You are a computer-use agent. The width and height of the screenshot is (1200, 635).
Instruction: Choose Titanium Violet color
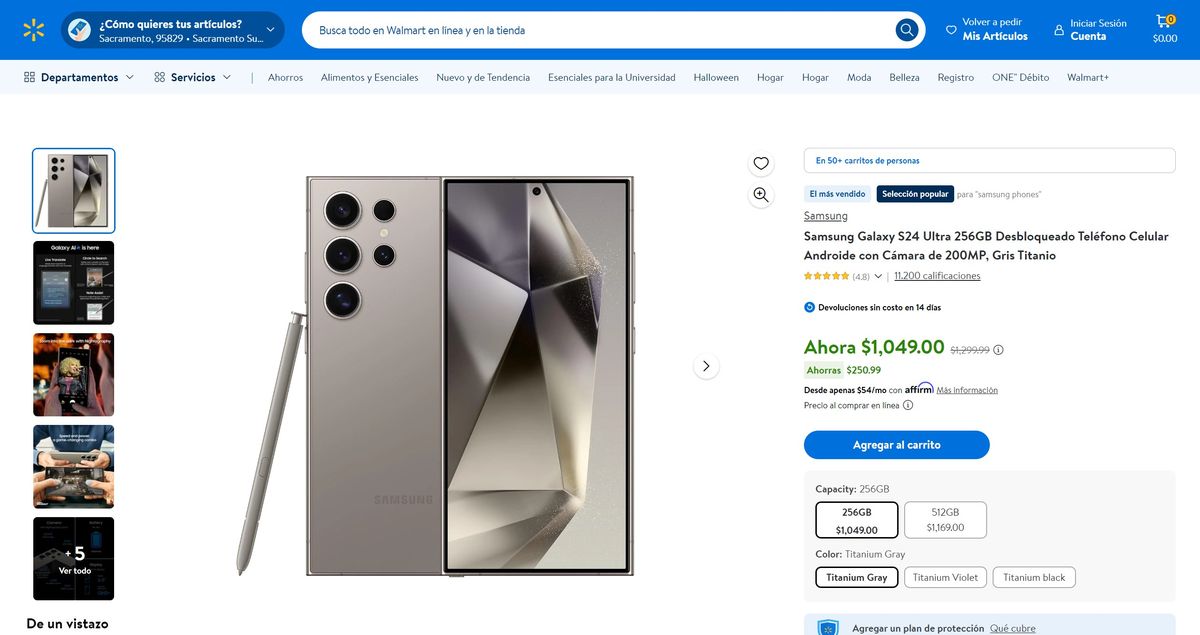coord(945,577)
